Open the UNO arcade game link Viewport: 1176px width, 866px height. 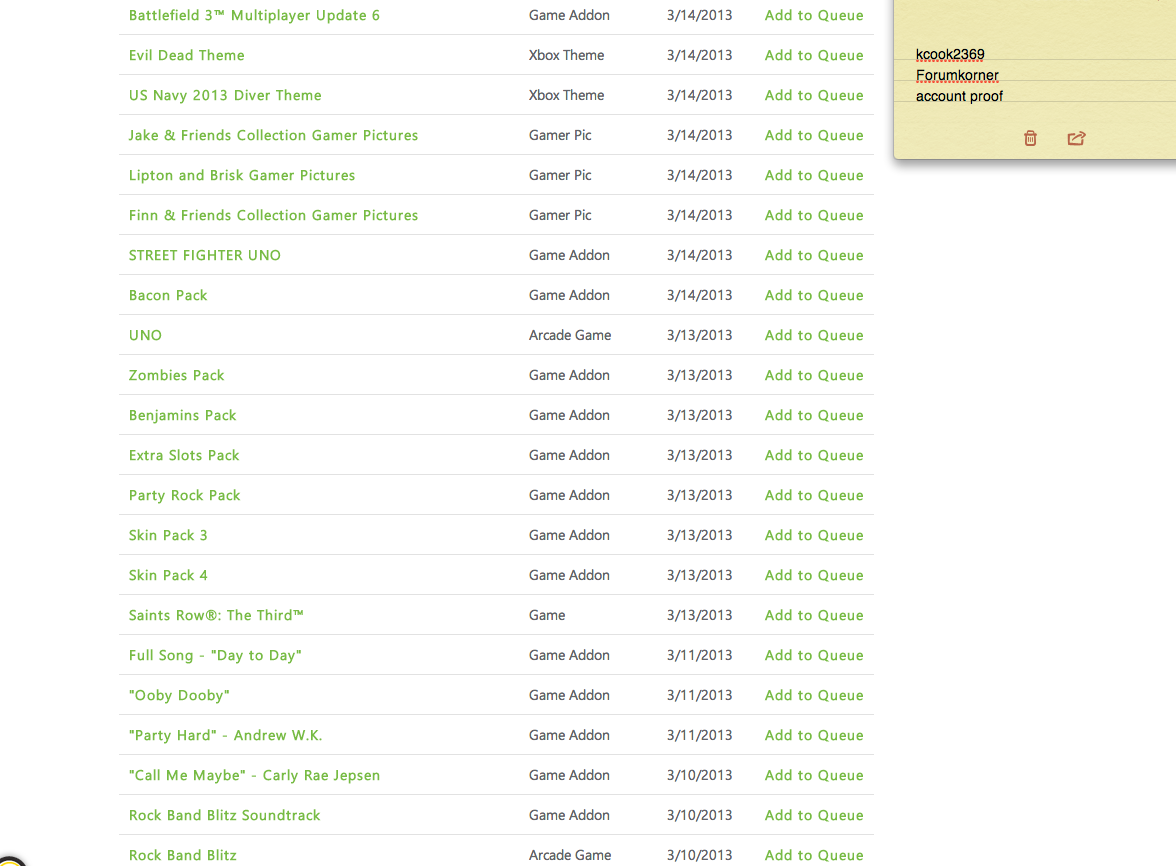click(x=146, y=335)
